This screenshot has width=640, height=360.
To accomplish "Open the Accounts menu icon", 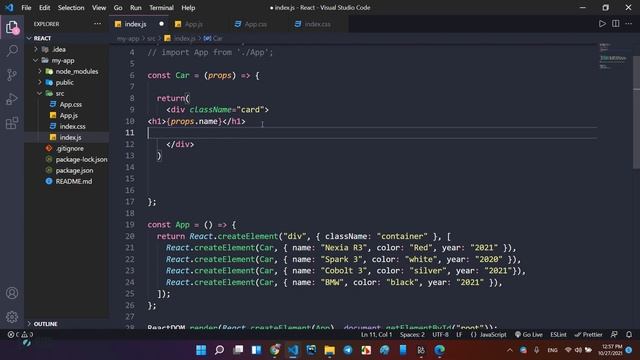I will pos(12,293).
